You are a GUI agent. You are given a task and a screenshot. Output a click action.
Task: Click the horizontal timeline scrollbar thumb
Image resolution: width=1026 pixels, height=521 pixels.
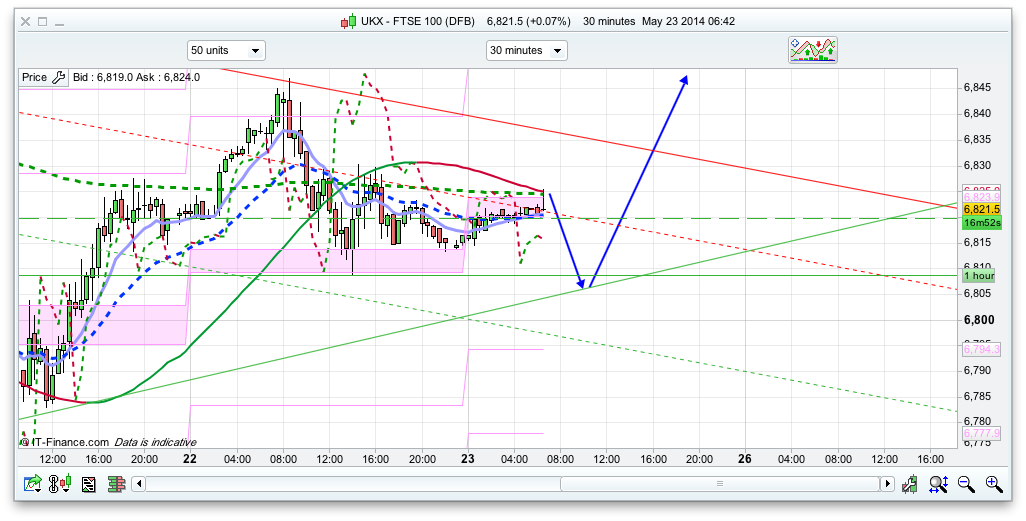pyautogui.click(x=718, y=484)
